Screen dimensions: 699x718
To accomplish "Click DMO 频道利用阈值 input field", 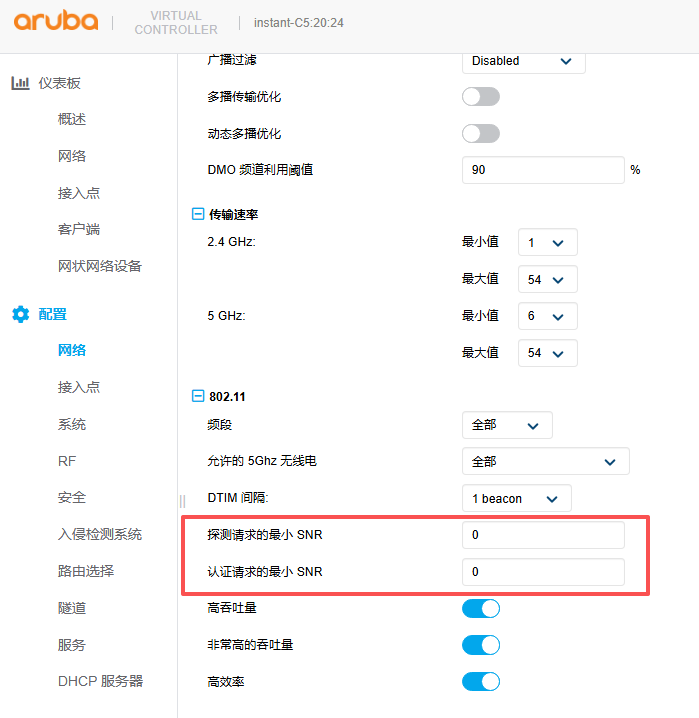I will 543,170.
